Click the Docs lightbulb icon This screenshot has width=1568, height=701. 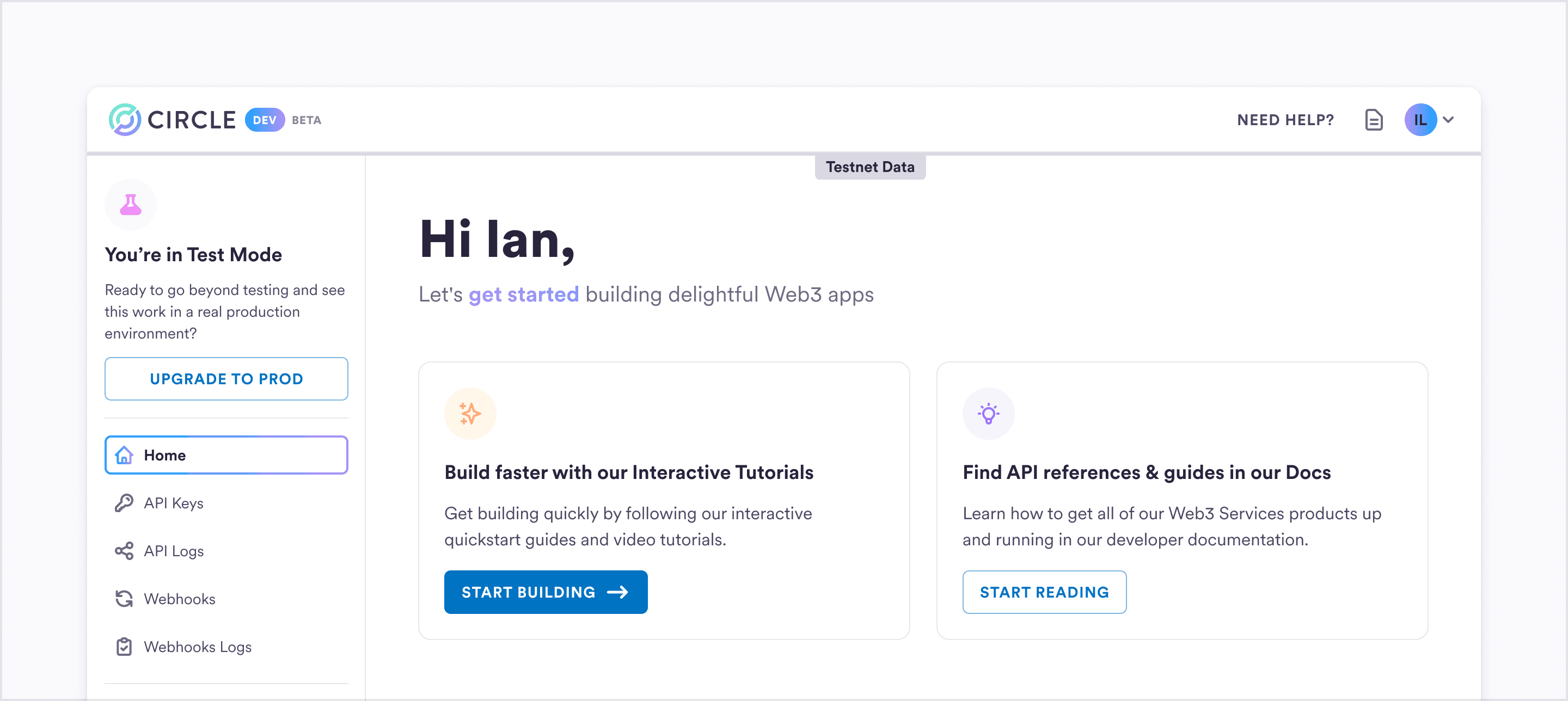[989, 413]
